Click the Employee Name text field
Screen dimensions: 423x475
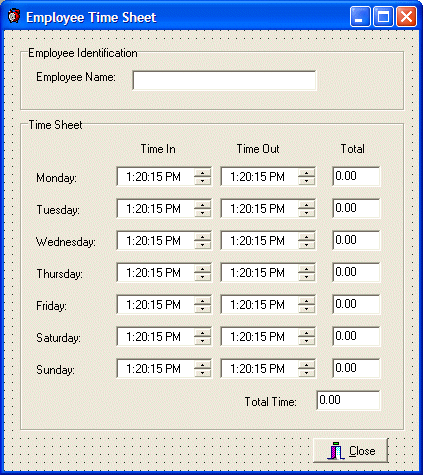(224, 80)
